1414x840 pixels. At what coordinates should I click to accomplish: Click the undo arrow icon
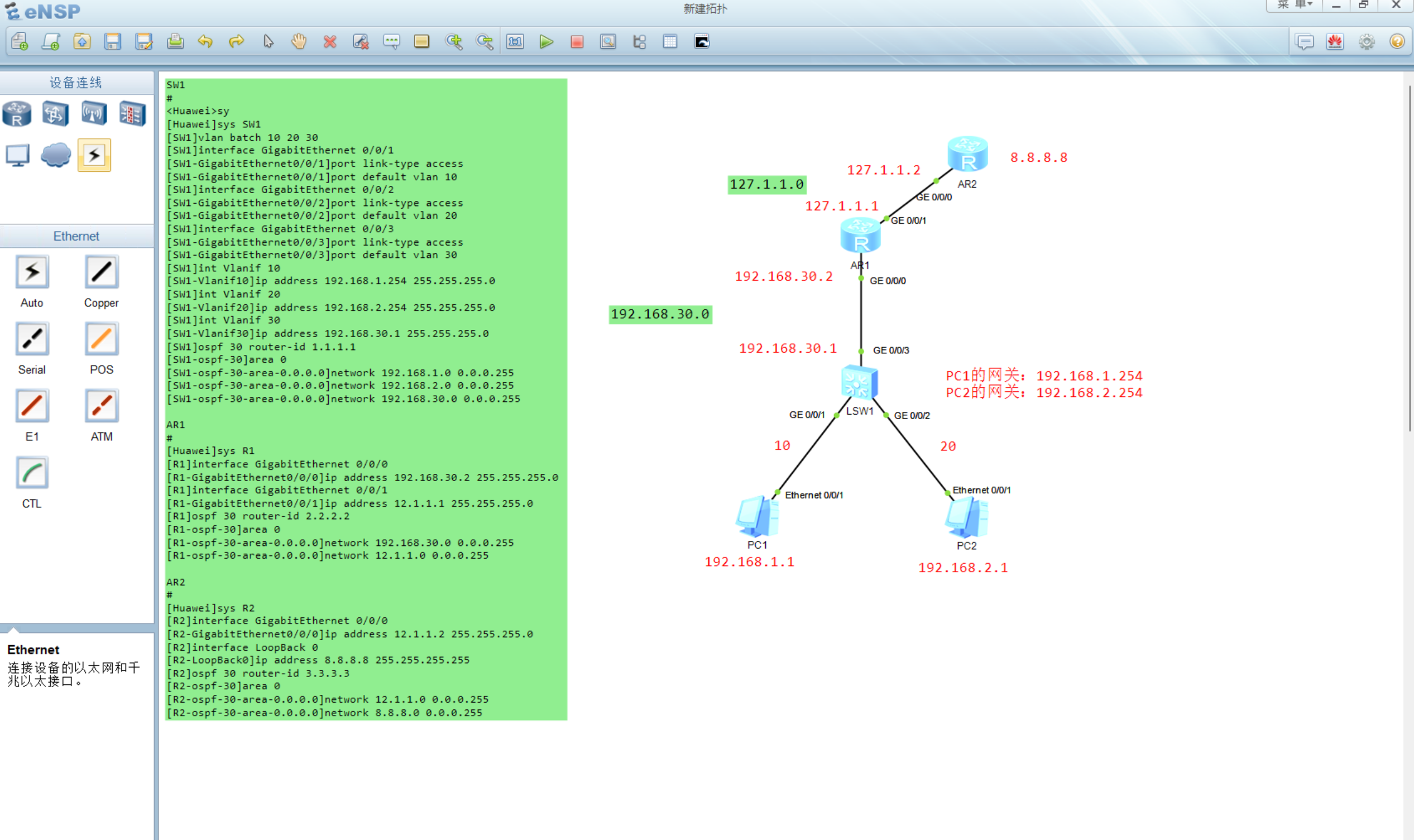click(205, 42)
